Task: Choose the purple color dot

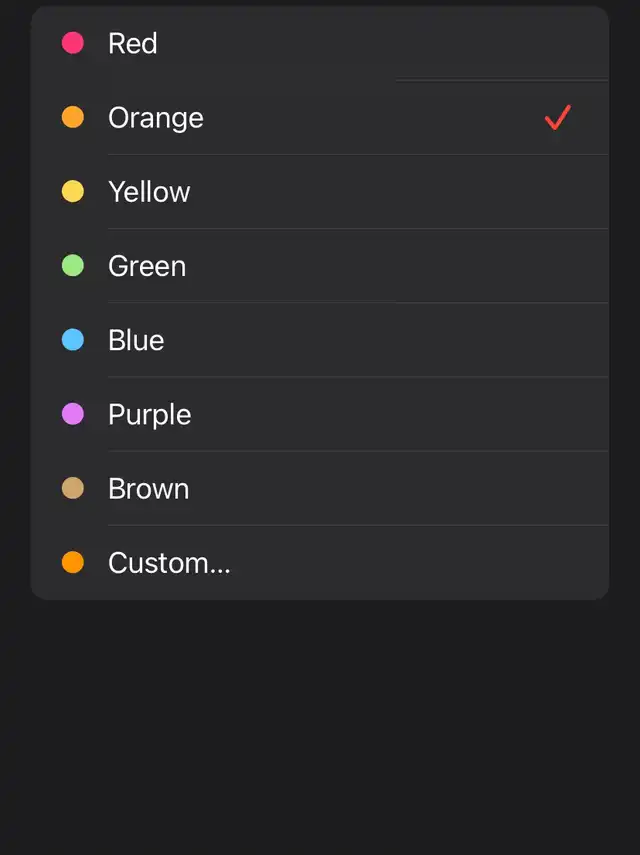Action: [x=73, y=414]
